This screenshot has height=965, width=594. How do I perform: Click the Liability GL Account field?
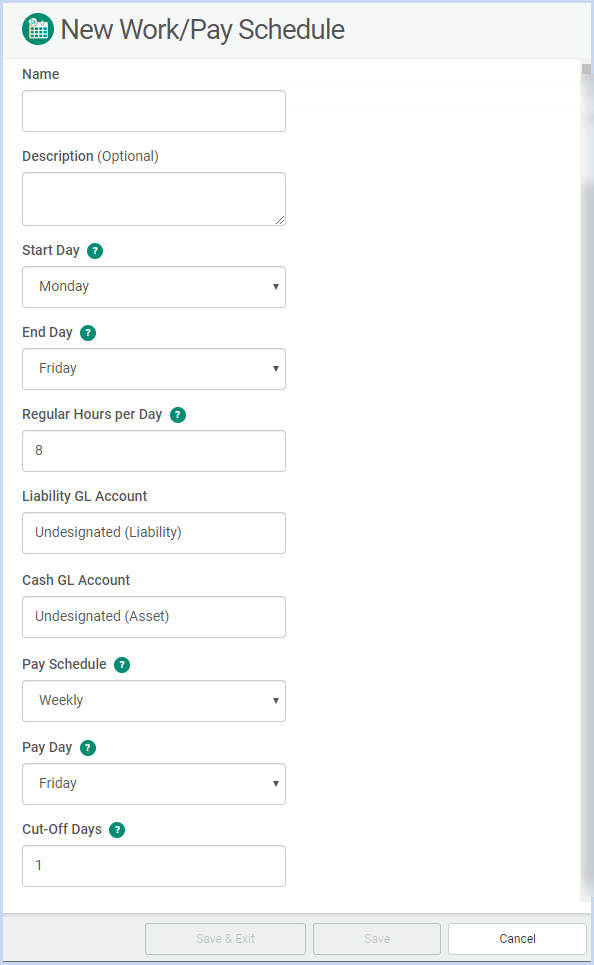coord(154,533)
